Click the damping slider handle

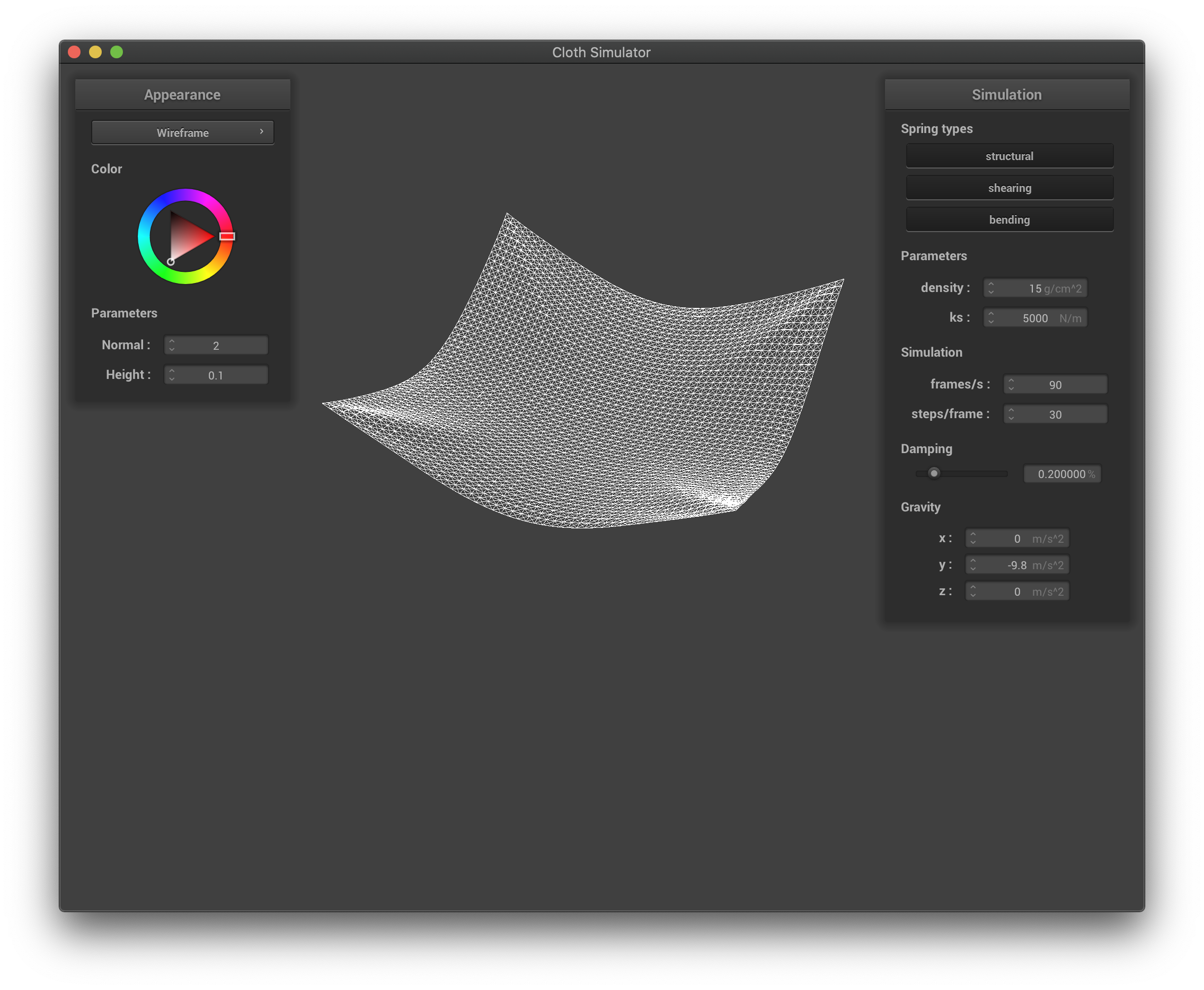click(x=933, y=473)
